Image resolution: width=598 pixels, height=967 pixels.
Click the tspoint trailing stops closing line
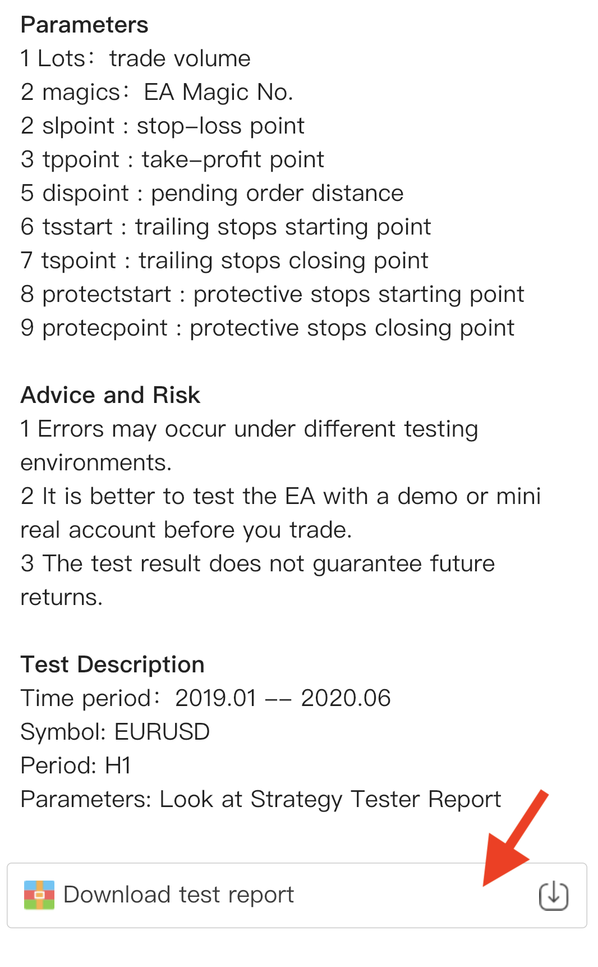[x=224, y=260]
